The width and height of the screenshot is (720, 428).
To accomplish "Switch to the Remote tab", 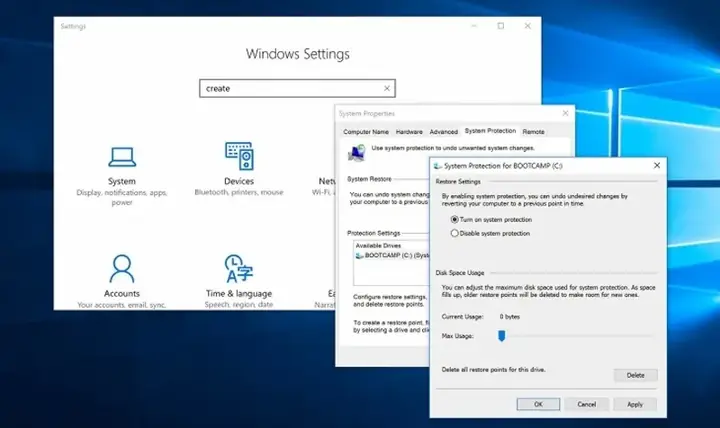I will point(533,132).
